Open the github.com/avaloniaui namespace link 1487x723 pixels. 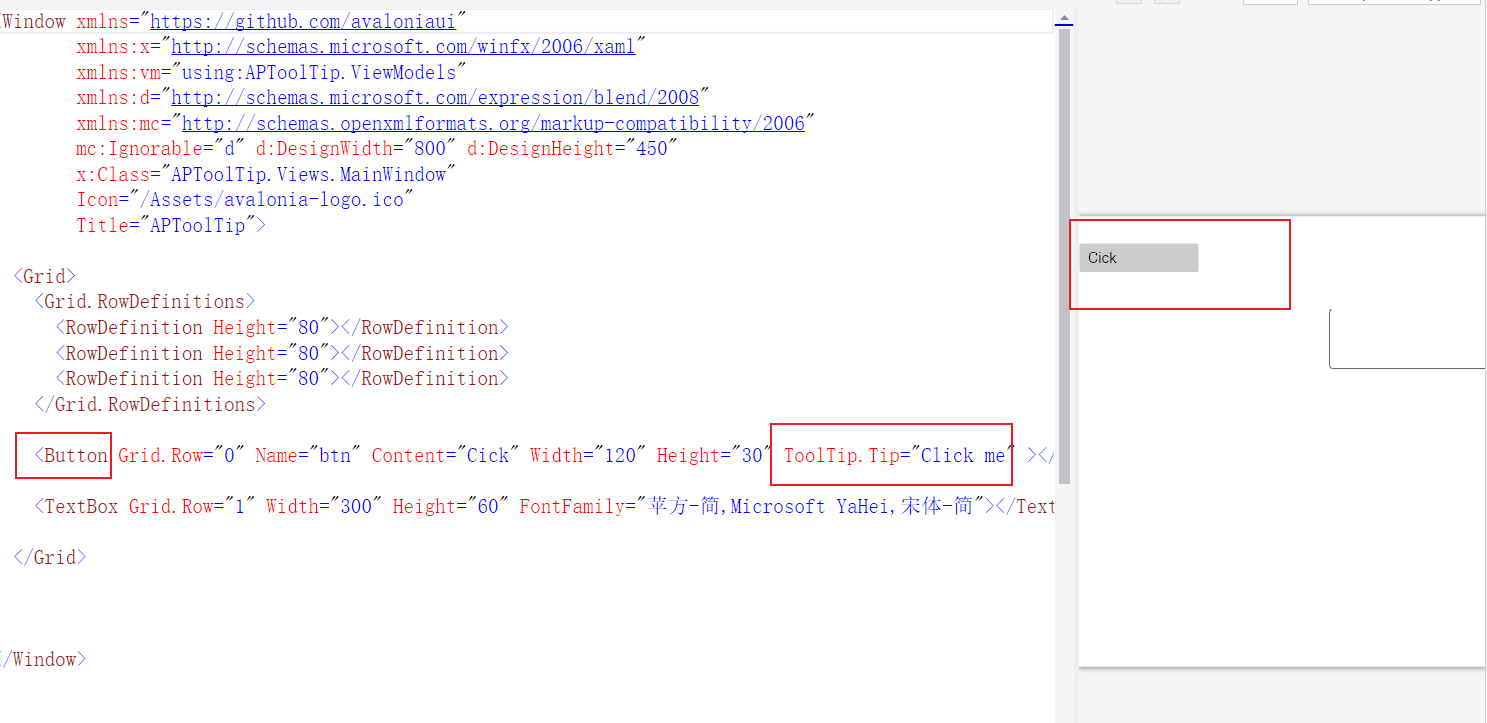coord(304,21)
